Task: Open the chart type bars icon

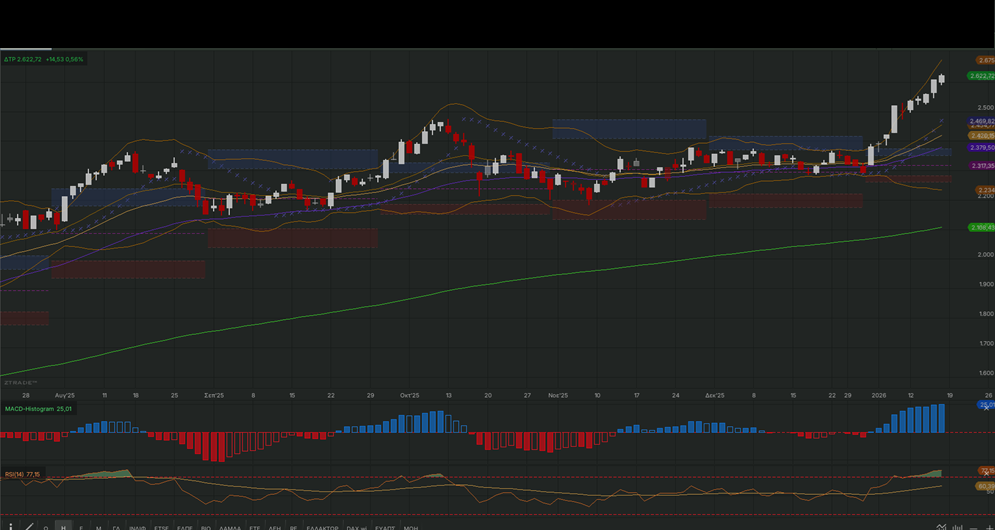Action: click(958, 527)
